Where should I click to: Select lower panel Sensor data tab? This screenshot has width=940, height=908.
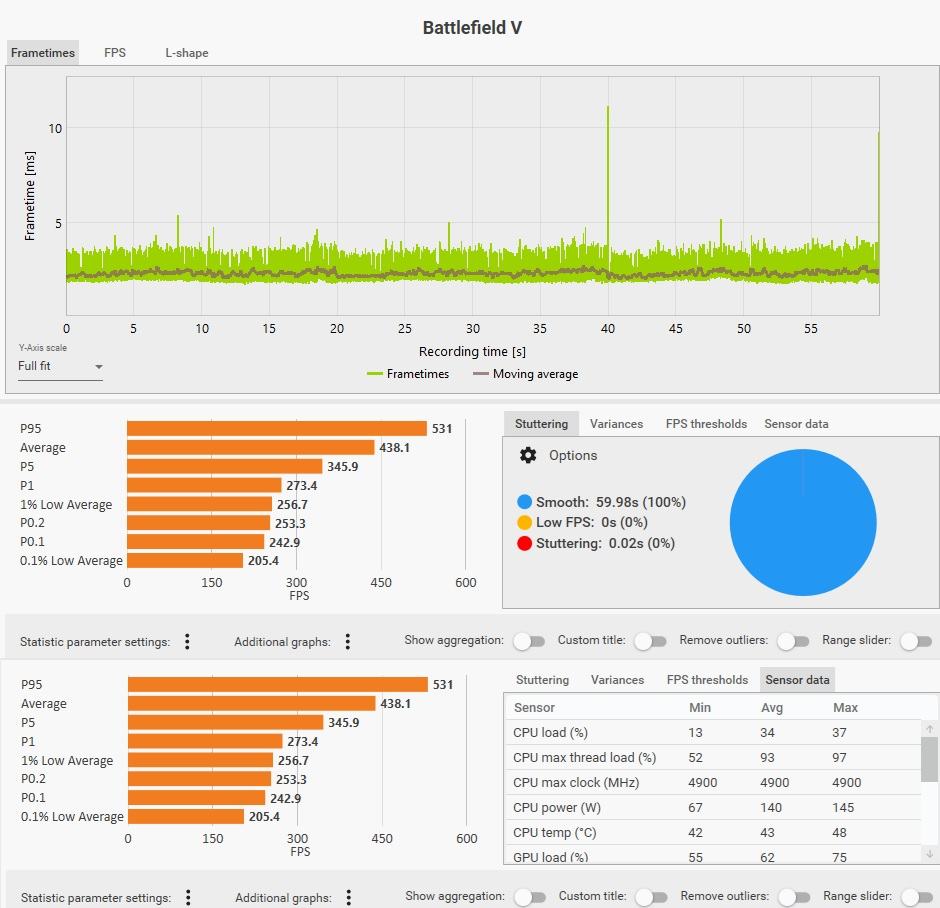(x=797, y=680)
